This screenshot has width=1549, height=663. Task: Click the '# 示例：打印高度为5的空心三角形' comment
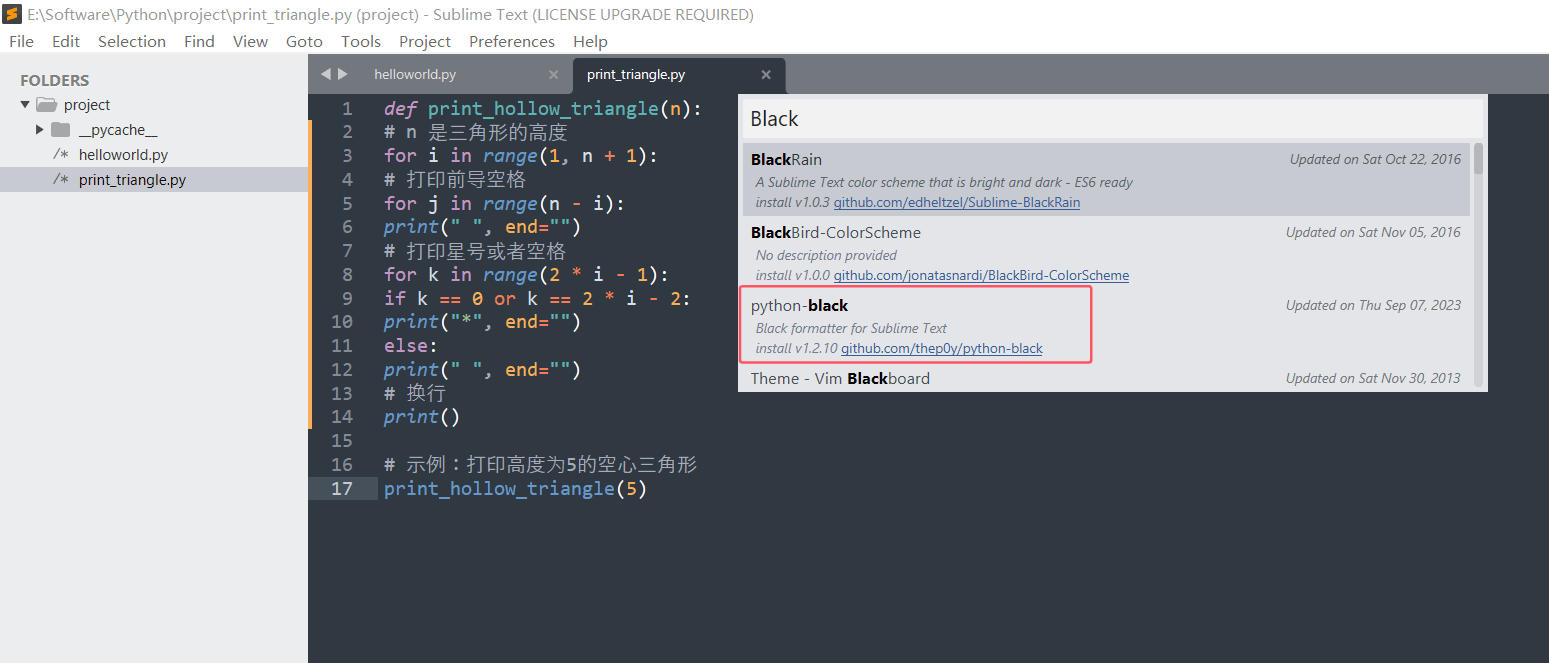click(540, 465)
